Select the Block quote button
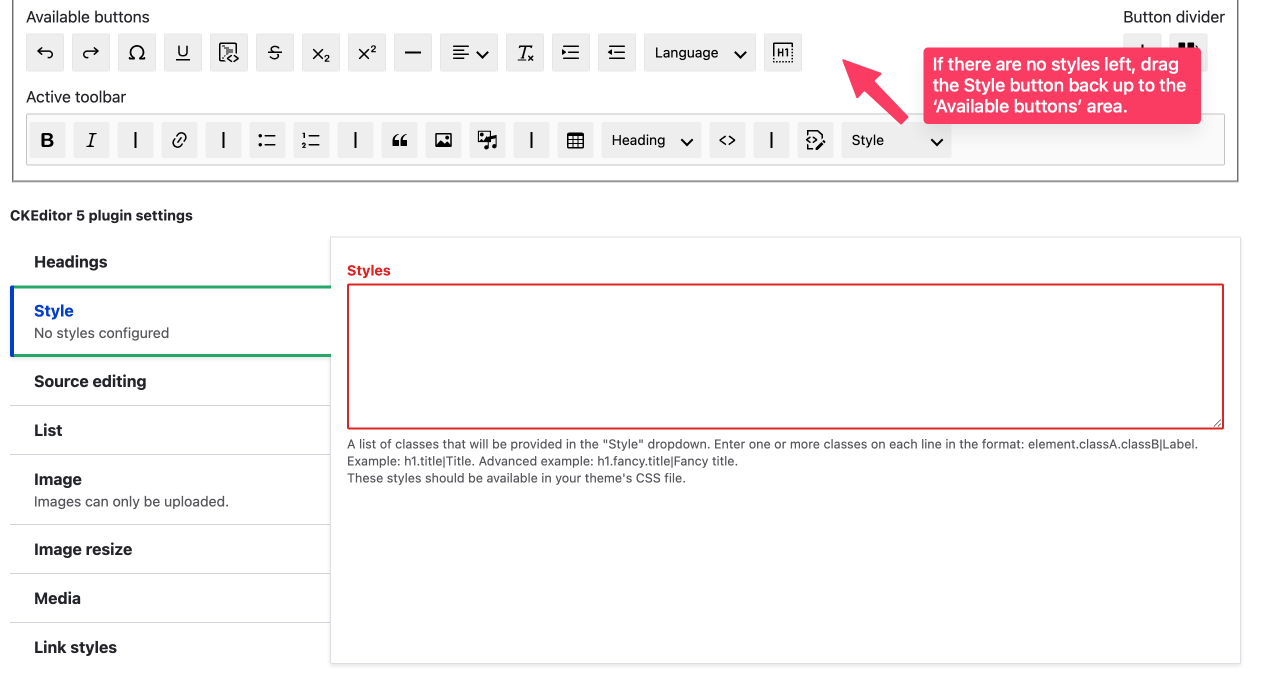 coord(399,141)
